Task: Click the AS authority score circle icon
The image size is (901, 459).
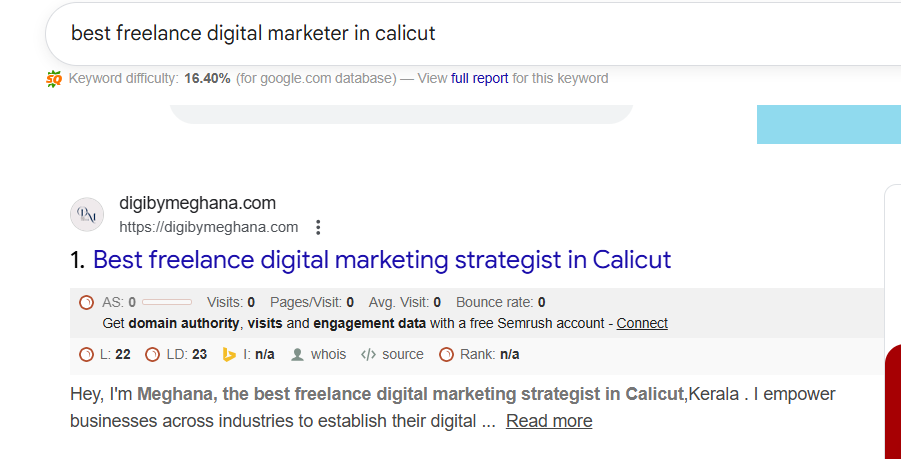Action: 87,302
